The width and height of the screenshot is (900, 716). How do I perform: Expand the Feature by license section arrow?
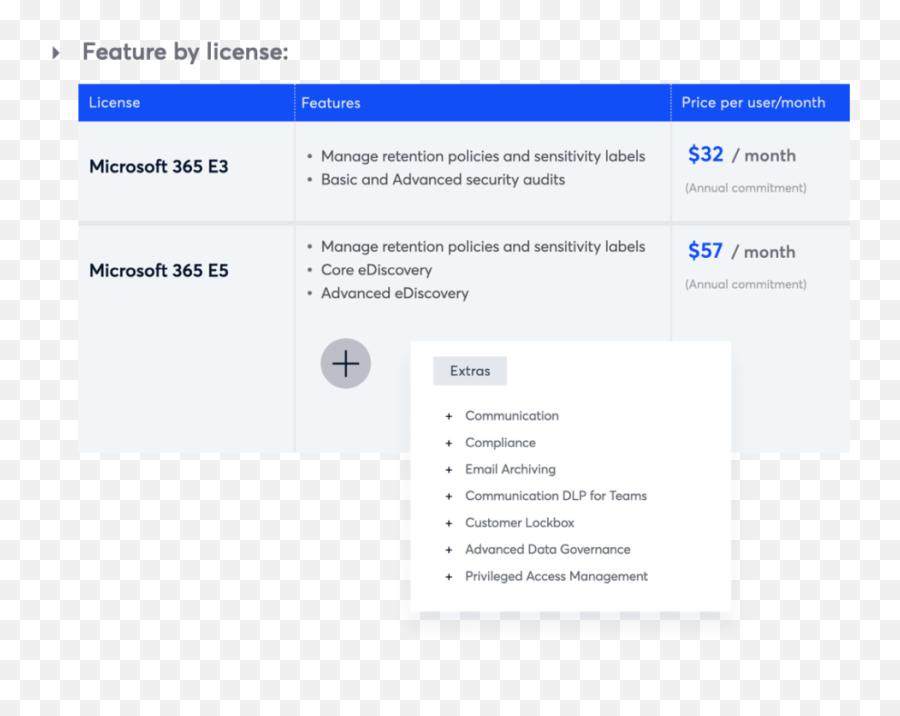pos(54,51)
